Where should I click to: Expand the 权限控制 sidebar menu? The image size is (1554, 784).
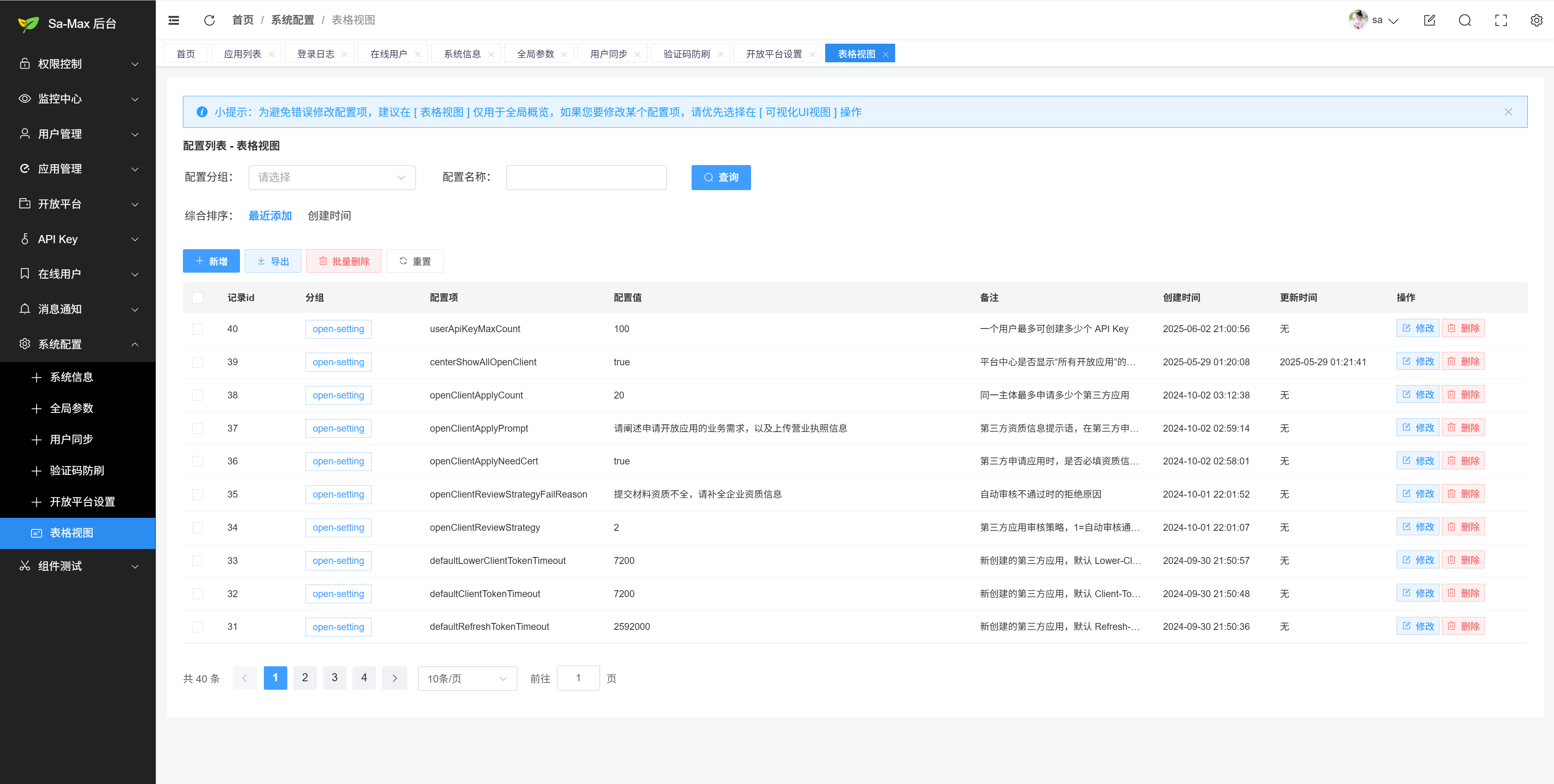pyautogui.click(x=78, y=64)
